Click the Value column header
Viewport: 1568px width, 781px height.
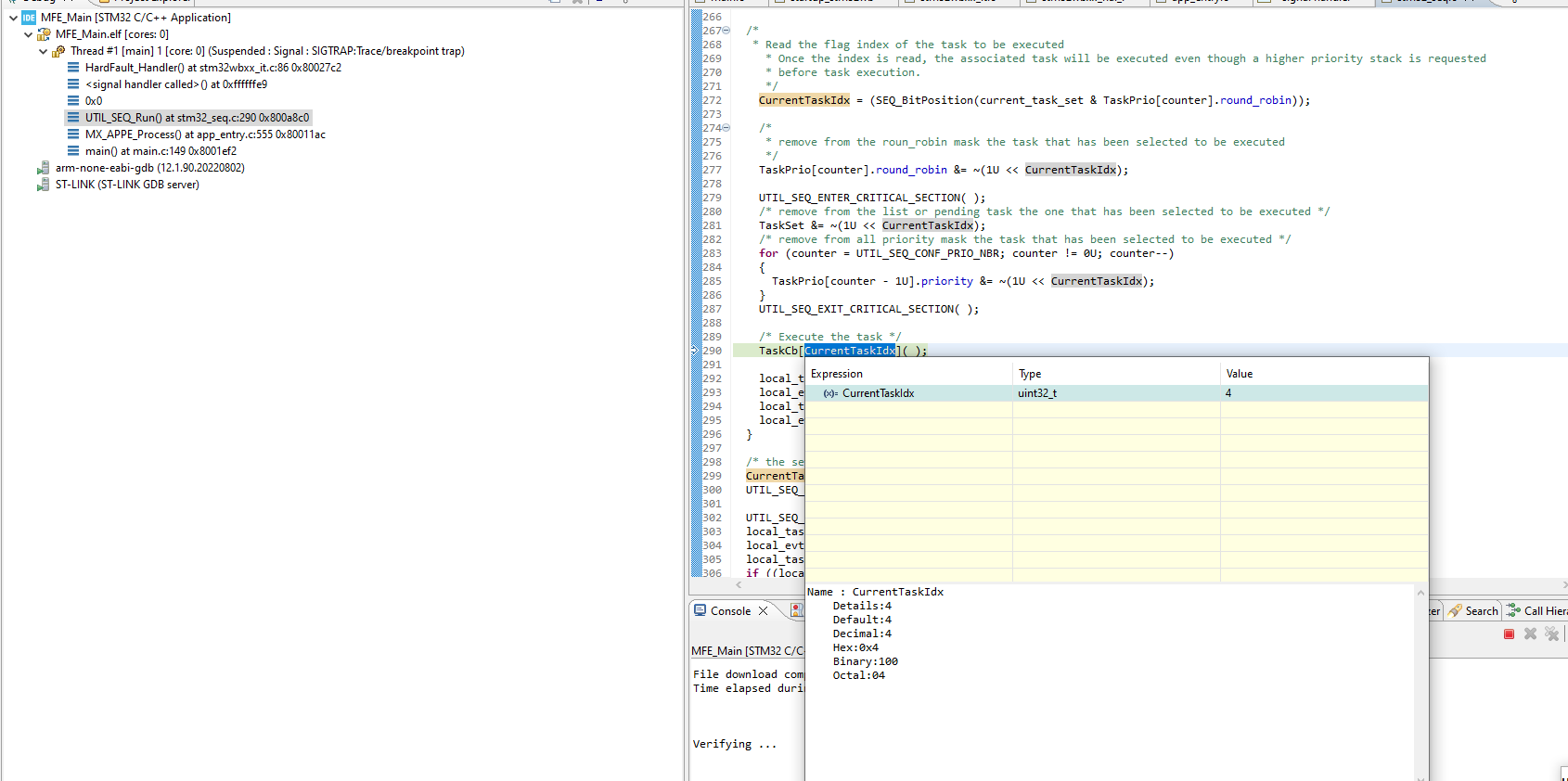click(1239, 374)
